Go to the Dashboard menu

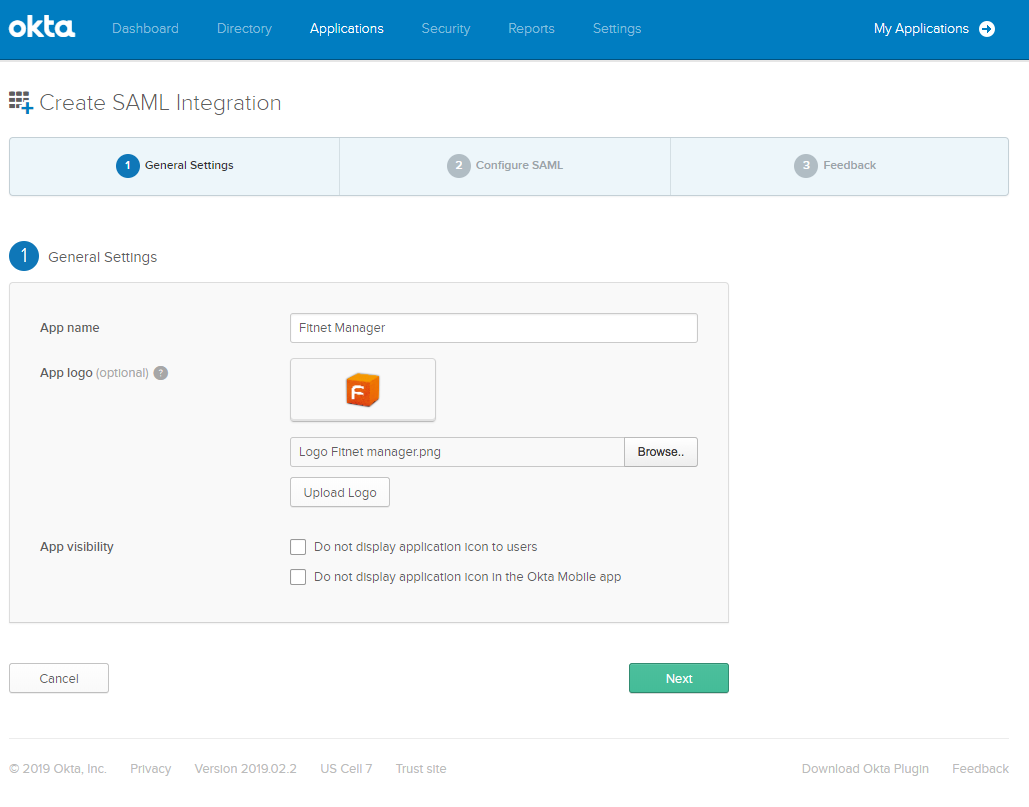(x=145, y=29)
